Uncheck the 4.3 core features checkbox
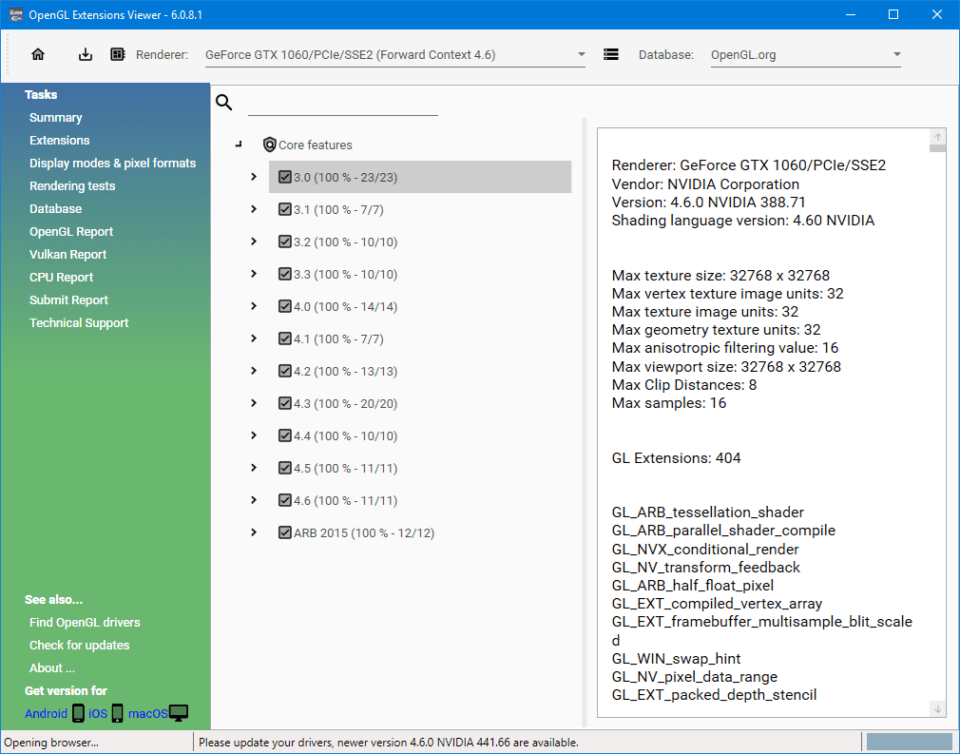Screen dimensions: 960x754 pos(284,404)
